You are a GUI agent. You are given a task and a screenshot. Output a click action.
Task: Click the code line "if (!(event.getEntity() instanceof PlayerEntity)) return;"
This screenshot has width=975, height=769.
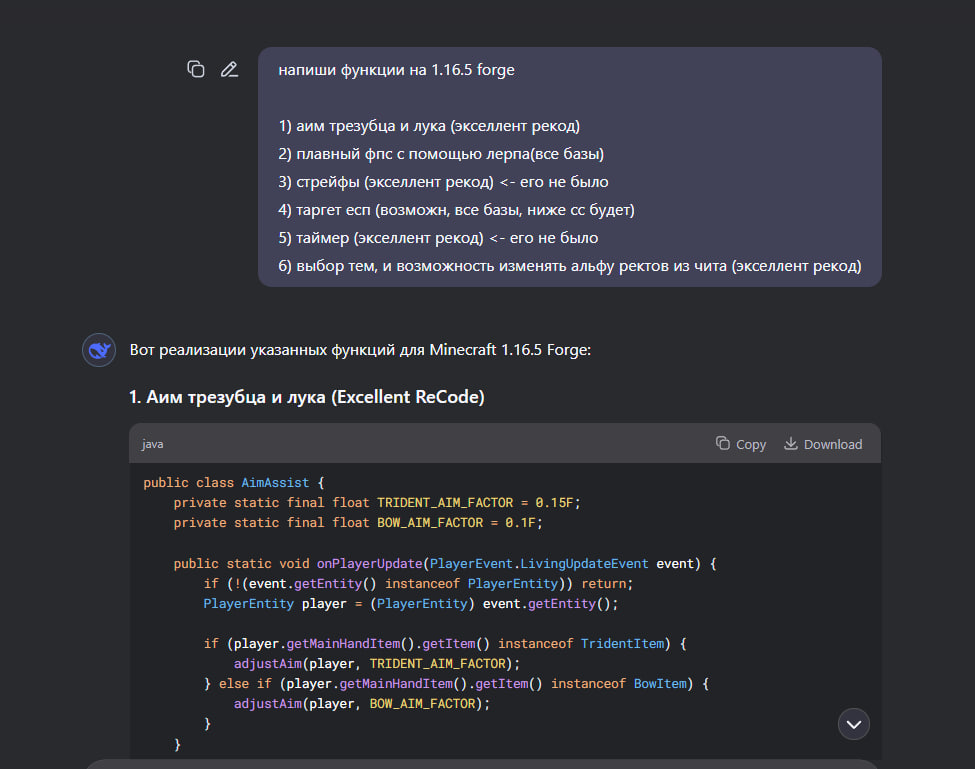(418, 583)
